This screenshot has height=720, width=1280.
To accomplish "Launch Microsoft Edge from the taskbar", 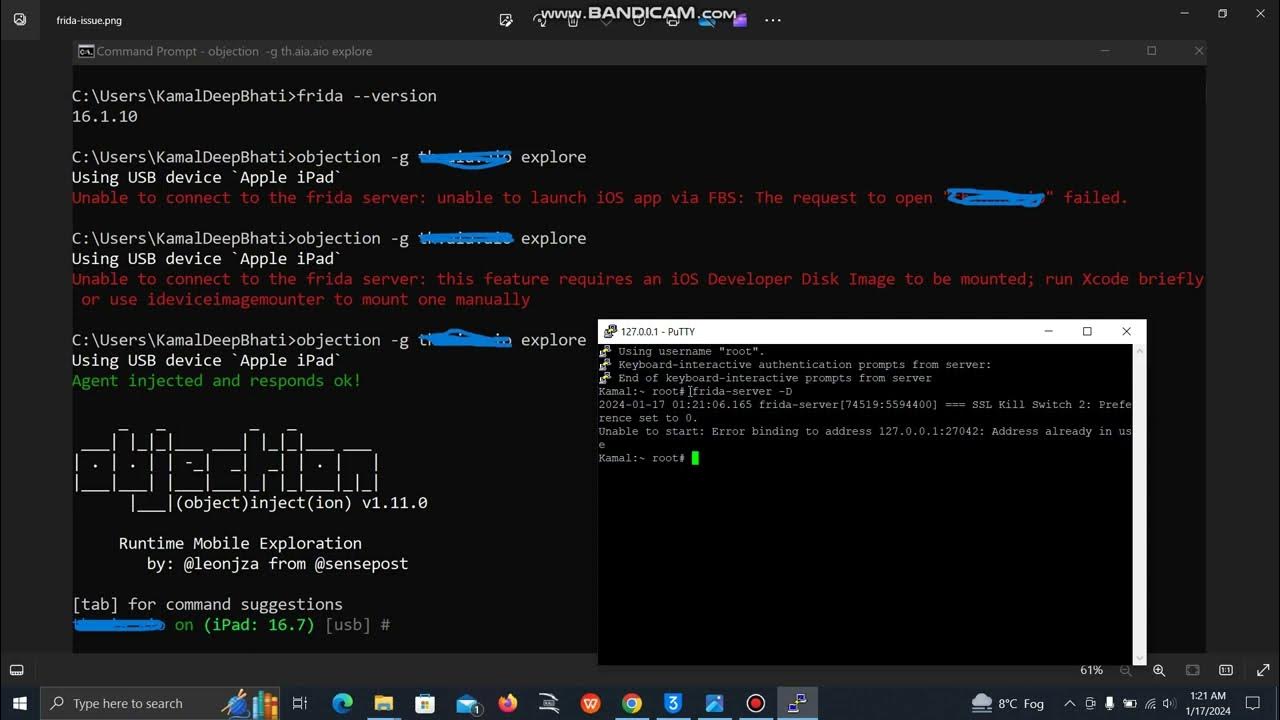I will (342, 703).
